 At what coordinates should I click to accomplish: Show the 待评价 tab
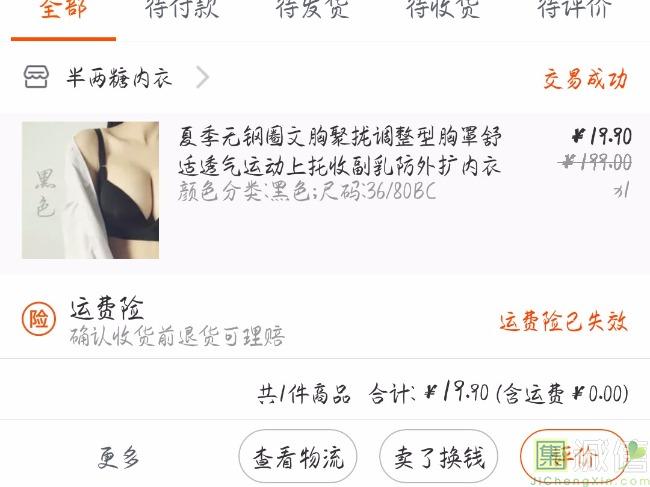[x=574, y=8]
